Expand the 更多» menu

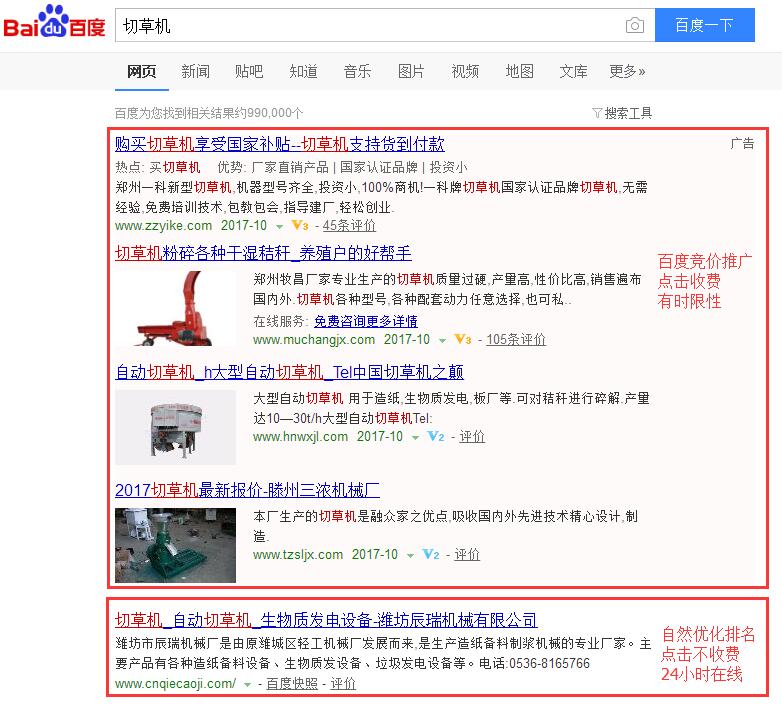[x=627, y=71]
